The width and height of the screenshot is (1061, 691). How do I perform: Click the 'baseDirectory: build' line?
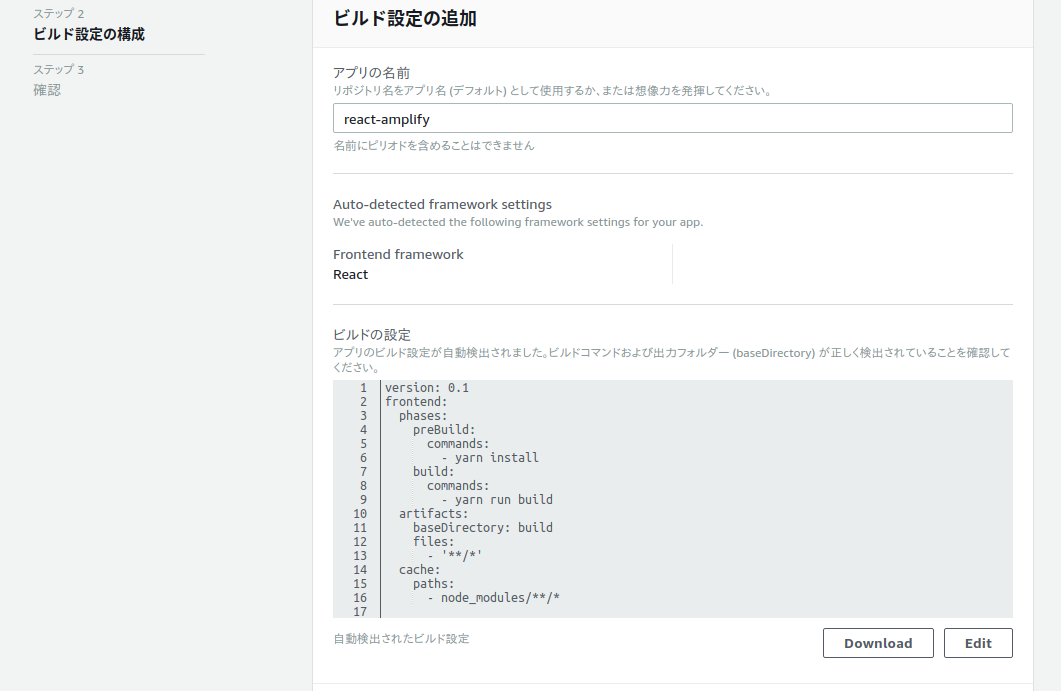[482, 527]
